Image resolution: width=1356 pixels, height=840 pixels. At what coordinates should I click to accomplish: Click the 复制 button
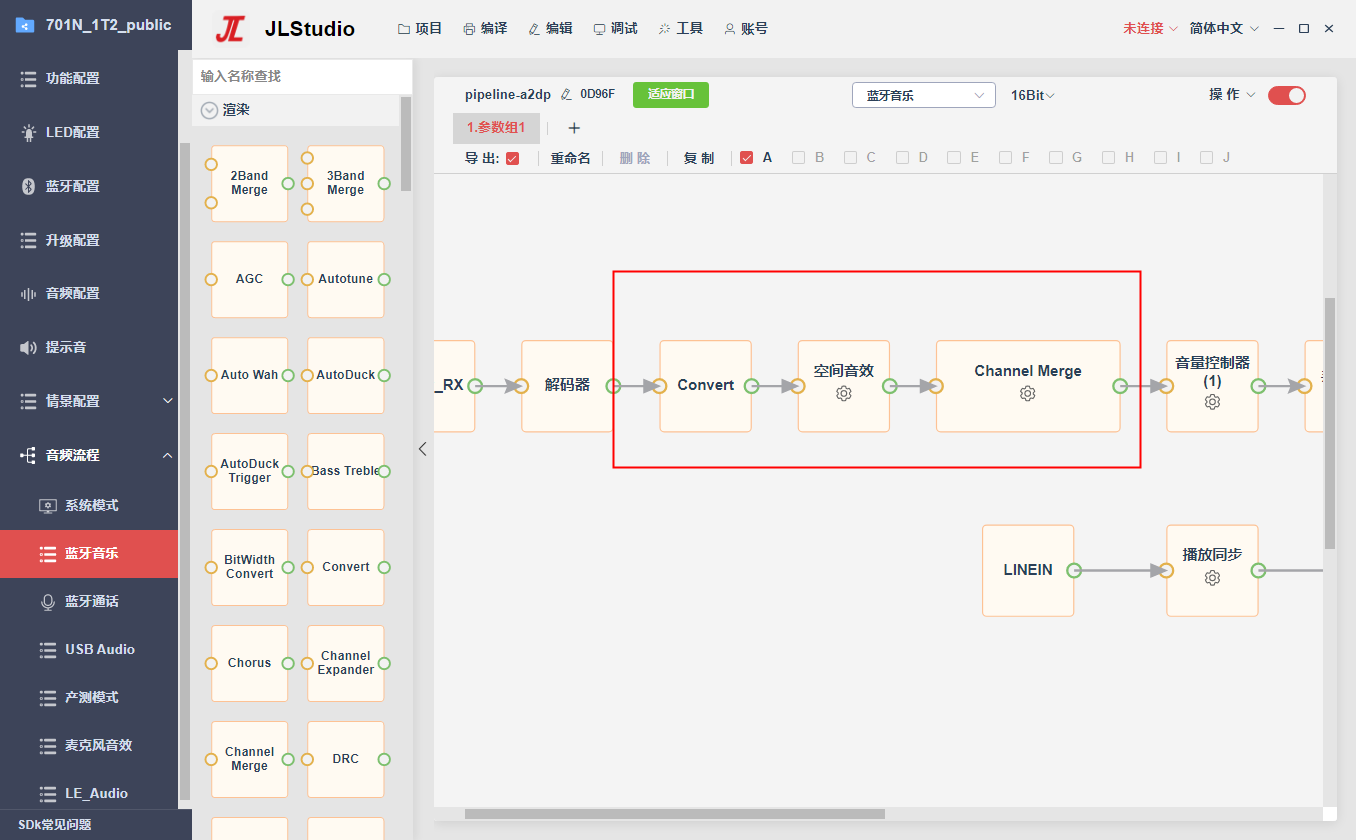click(699, 158)
